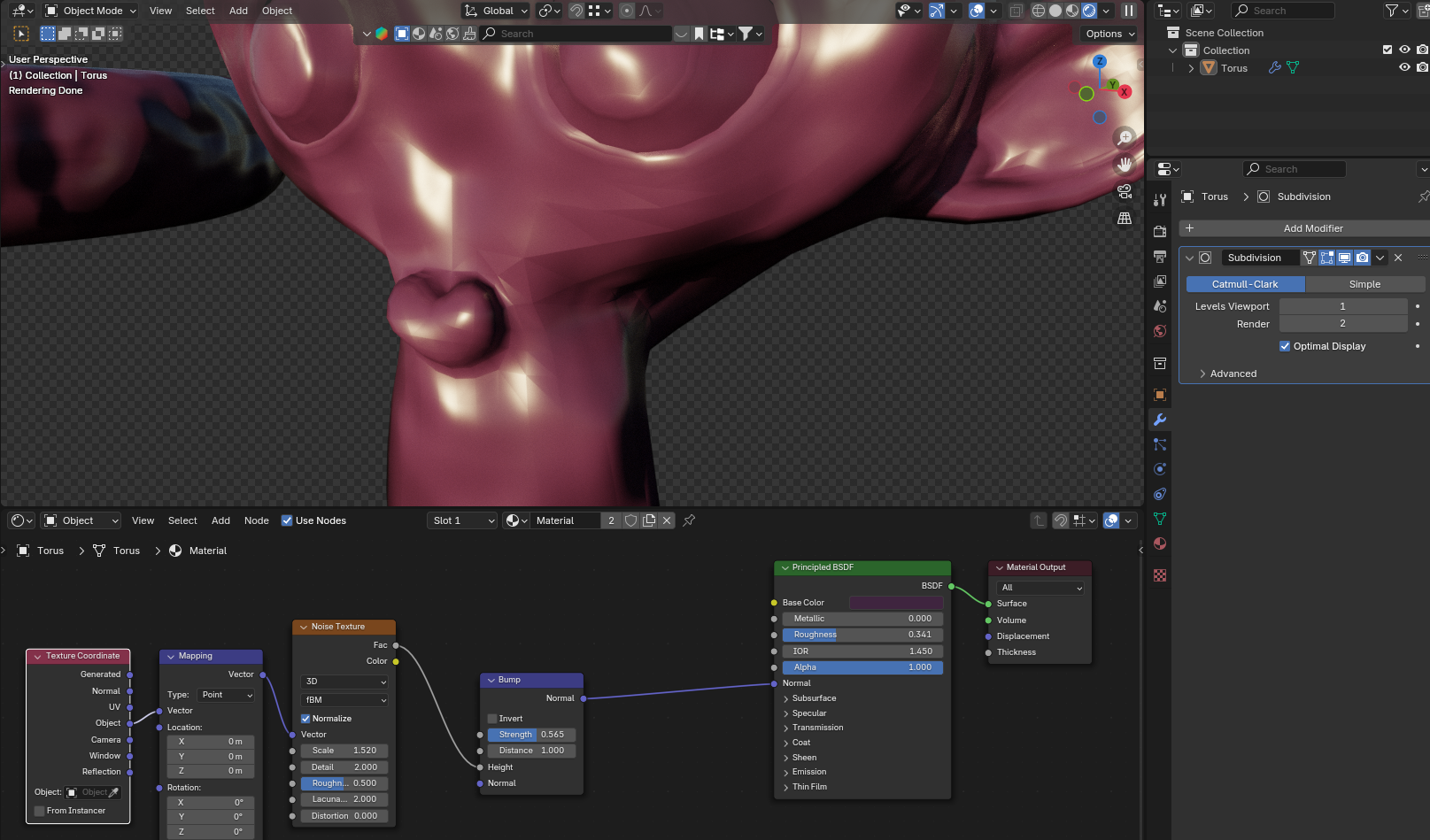Screen dimensions: 1430x840
Task: Click the Roughness slider in Principled BSDF
Action: tap(862, 635)
